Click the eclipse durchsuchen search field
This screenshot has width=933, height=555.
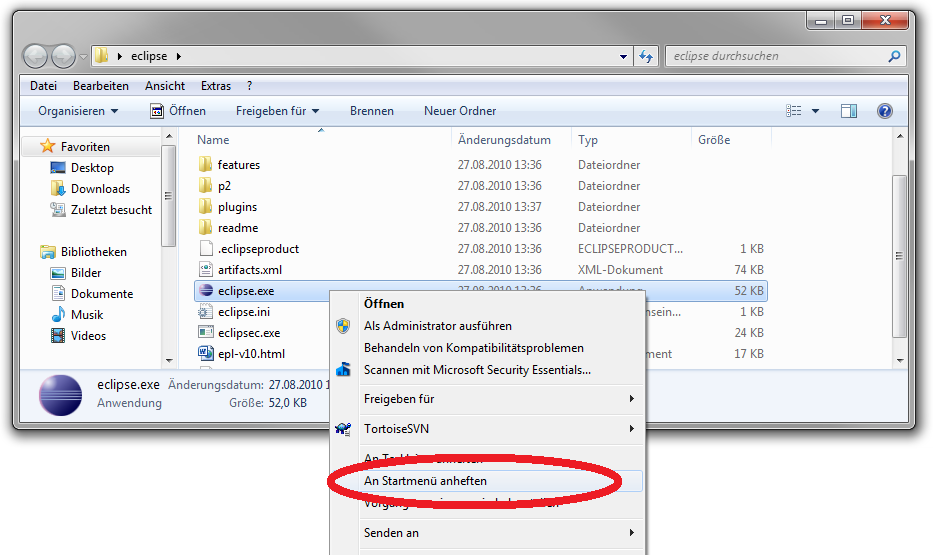pyautogui.click(x=775, y=56)
